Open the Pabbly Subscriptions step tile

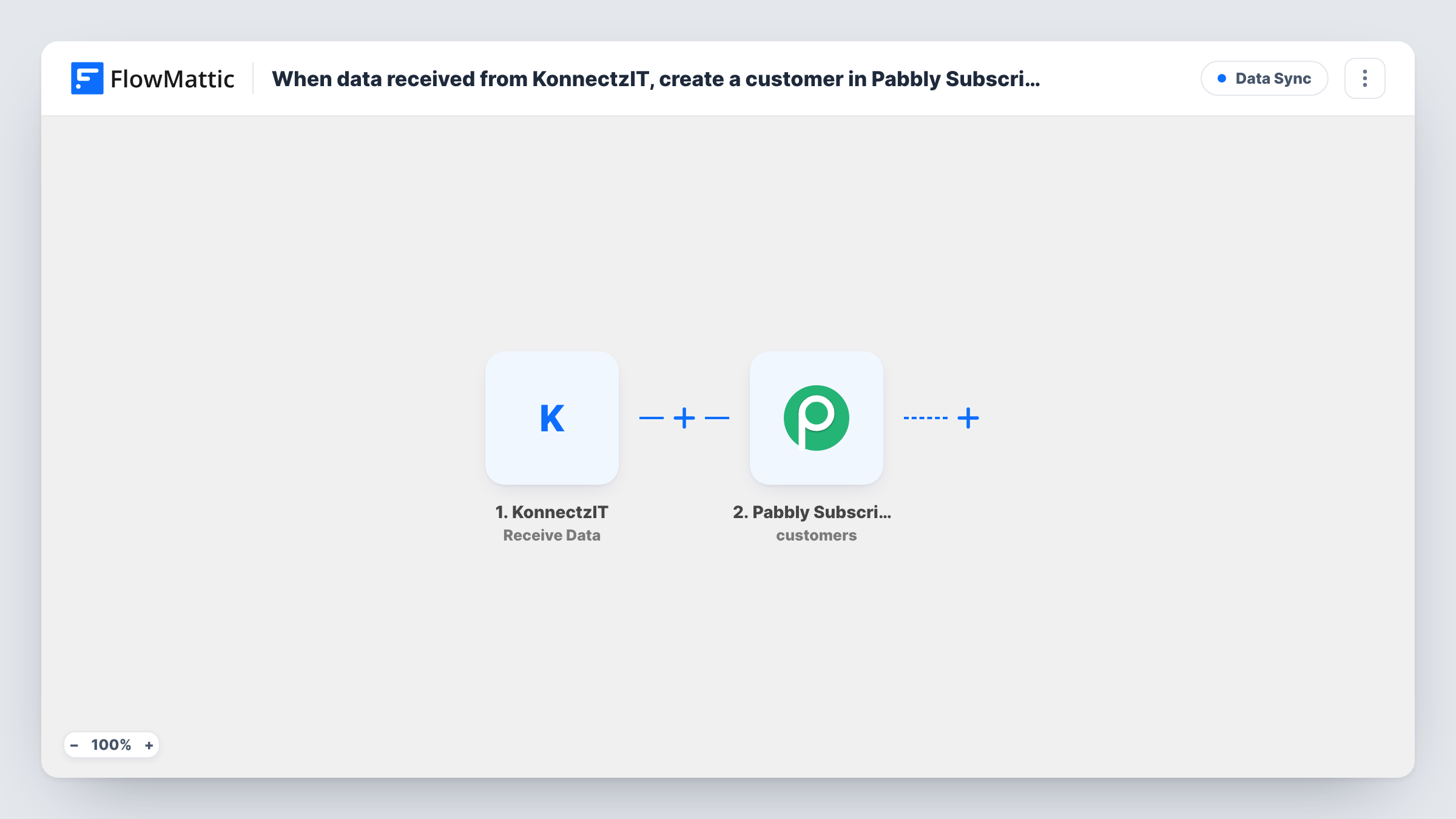coord(817,418)
